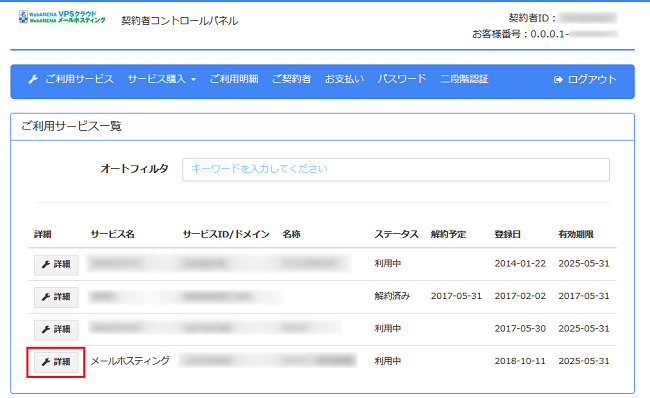
Task: Open お支払い menu item
Action: (x=344, y=79)
